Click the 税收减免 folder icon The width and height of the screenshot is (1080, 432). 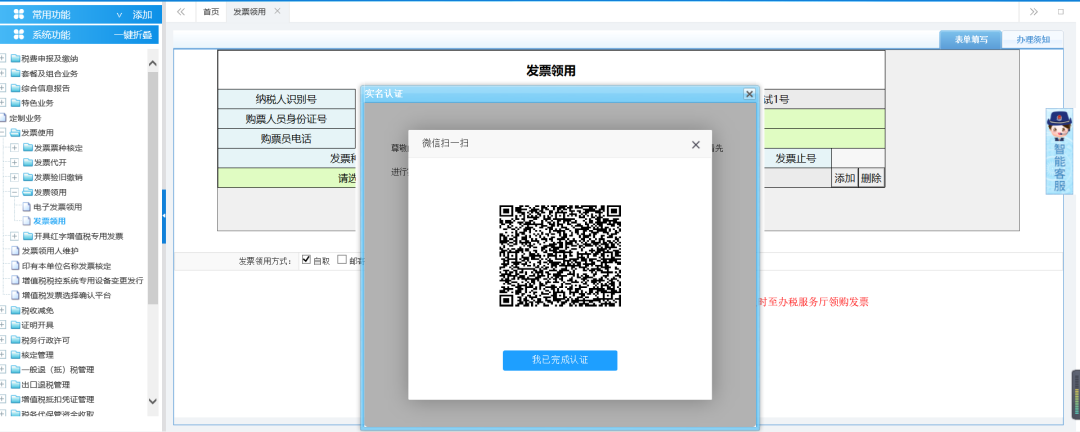point(15,310)
